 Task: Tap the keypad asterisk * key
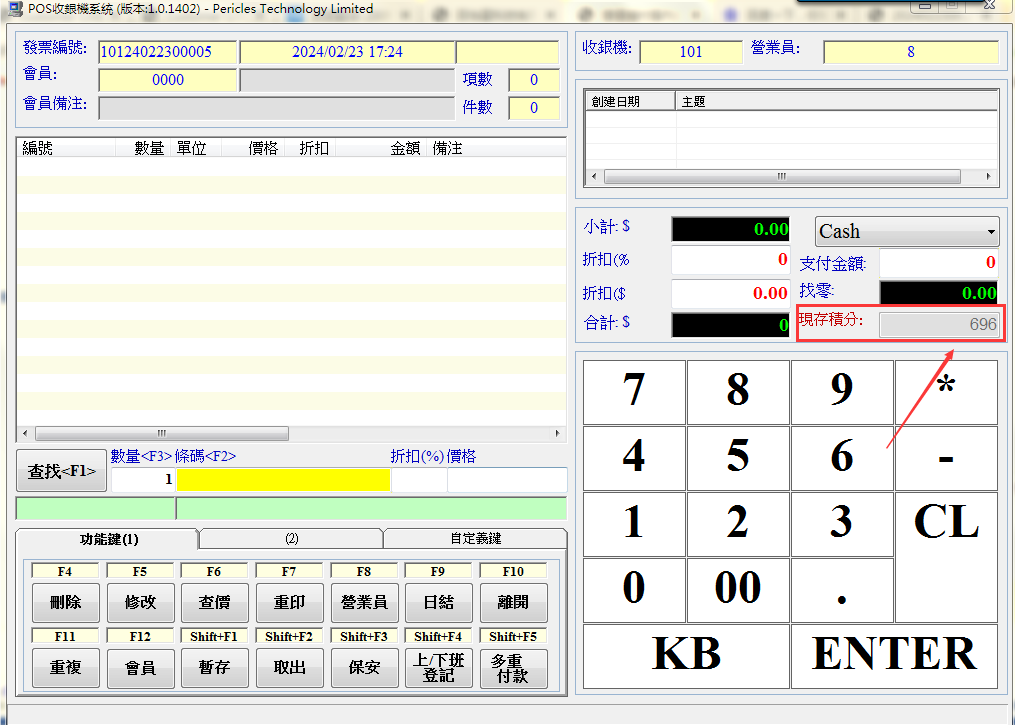(x=946, y=392)
